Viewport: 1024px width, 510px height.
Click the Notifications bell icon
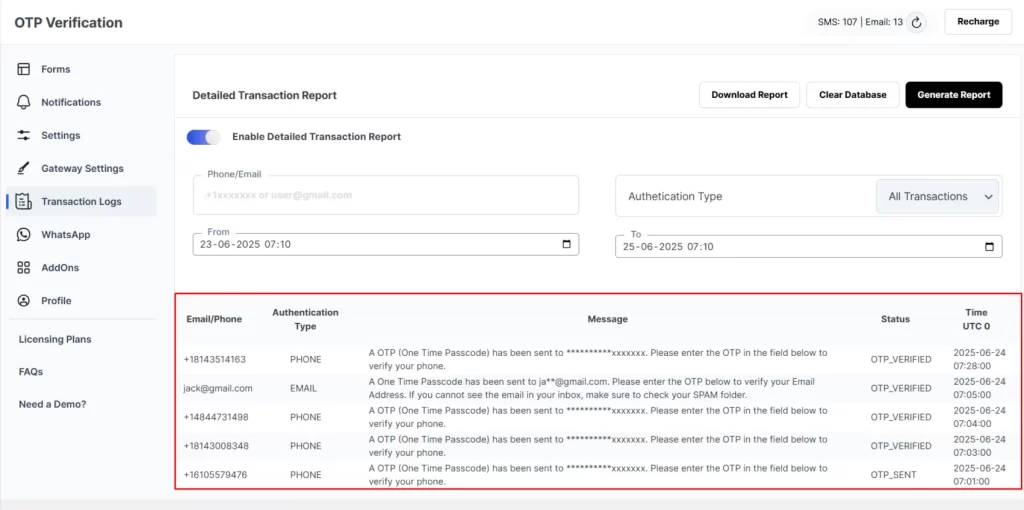click(24, 102)
